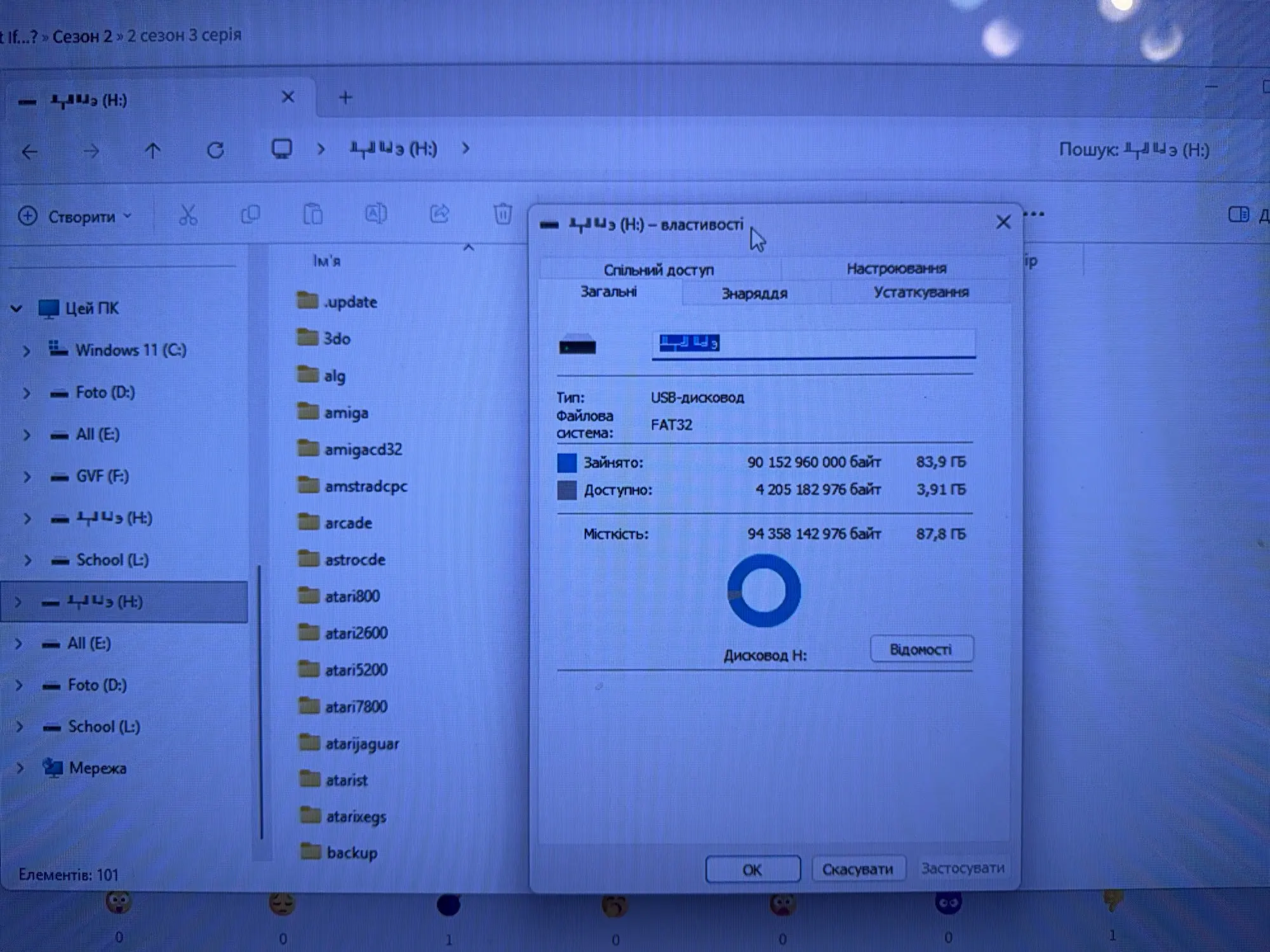
Task: Collapse the Цей ПК tree node
Action: tap(17, 309)
